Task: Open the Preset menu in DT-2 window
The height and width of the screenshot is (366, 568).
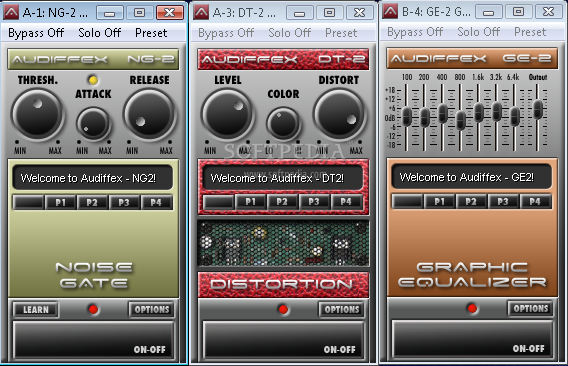Action: tap(341, 33)
